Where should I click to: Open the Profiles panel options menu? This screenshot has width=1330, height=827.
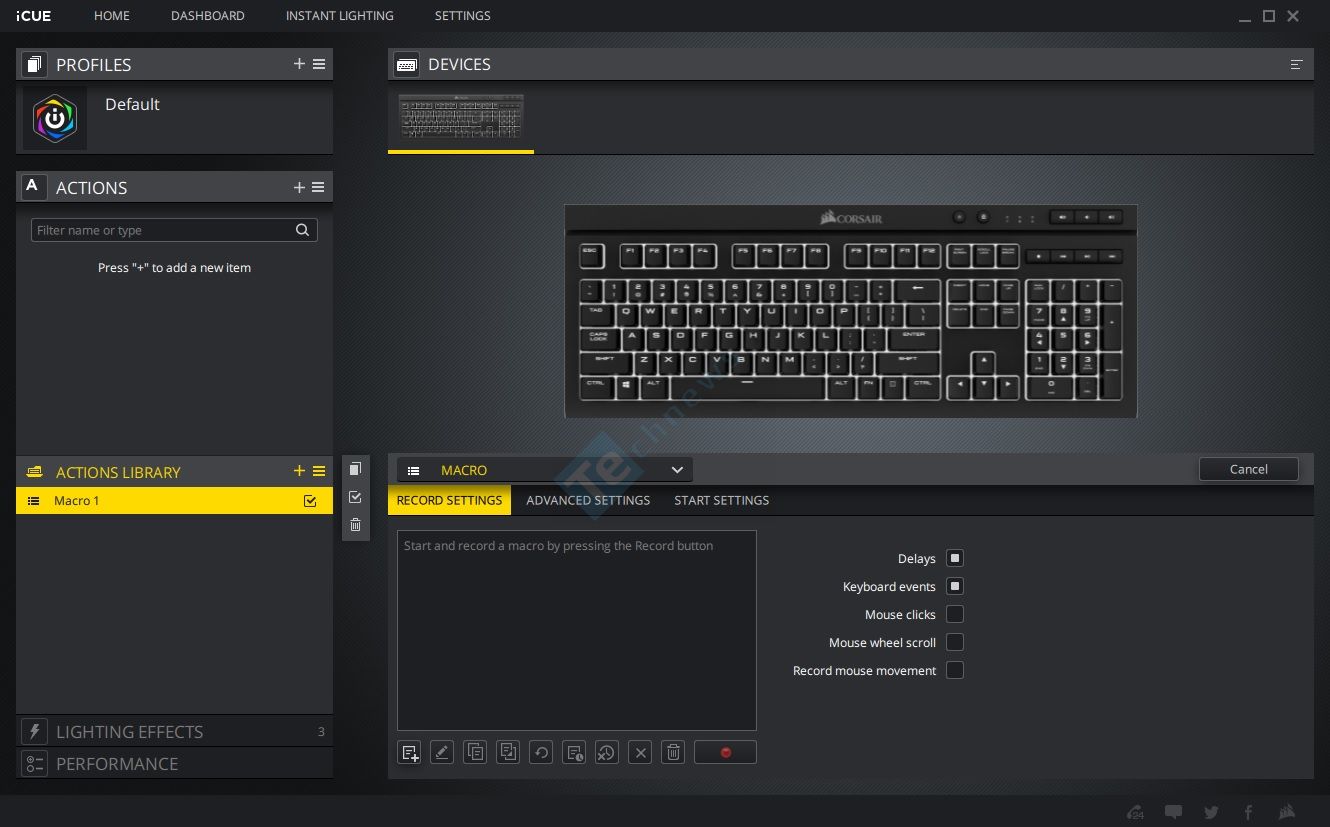(x=319, y=64)
